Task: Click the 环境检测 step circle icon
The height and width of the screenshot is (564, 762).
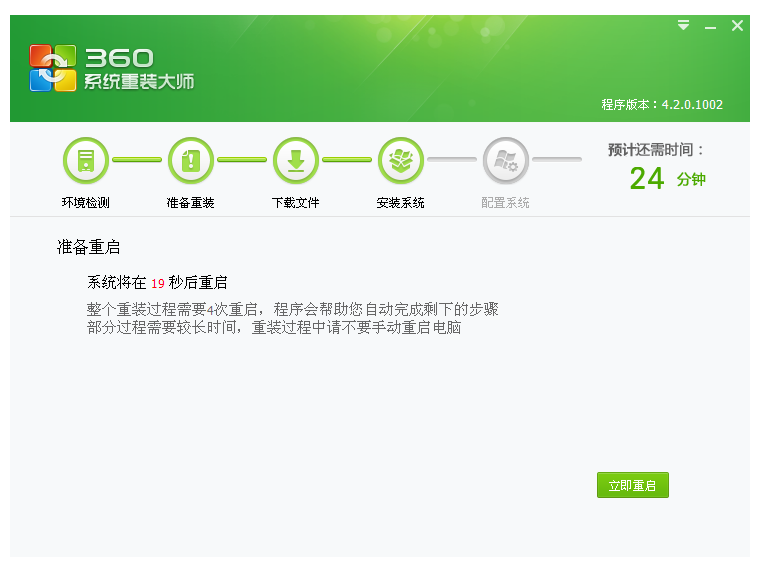Action: tap(86, 160)
